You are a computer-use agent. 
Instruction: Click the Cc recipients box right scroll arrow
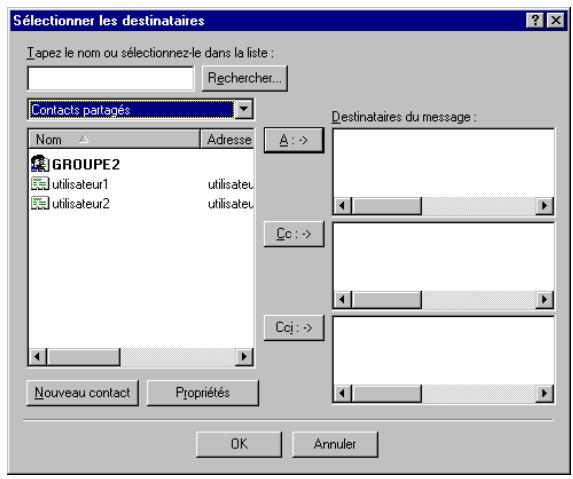[x=544, y=300]
